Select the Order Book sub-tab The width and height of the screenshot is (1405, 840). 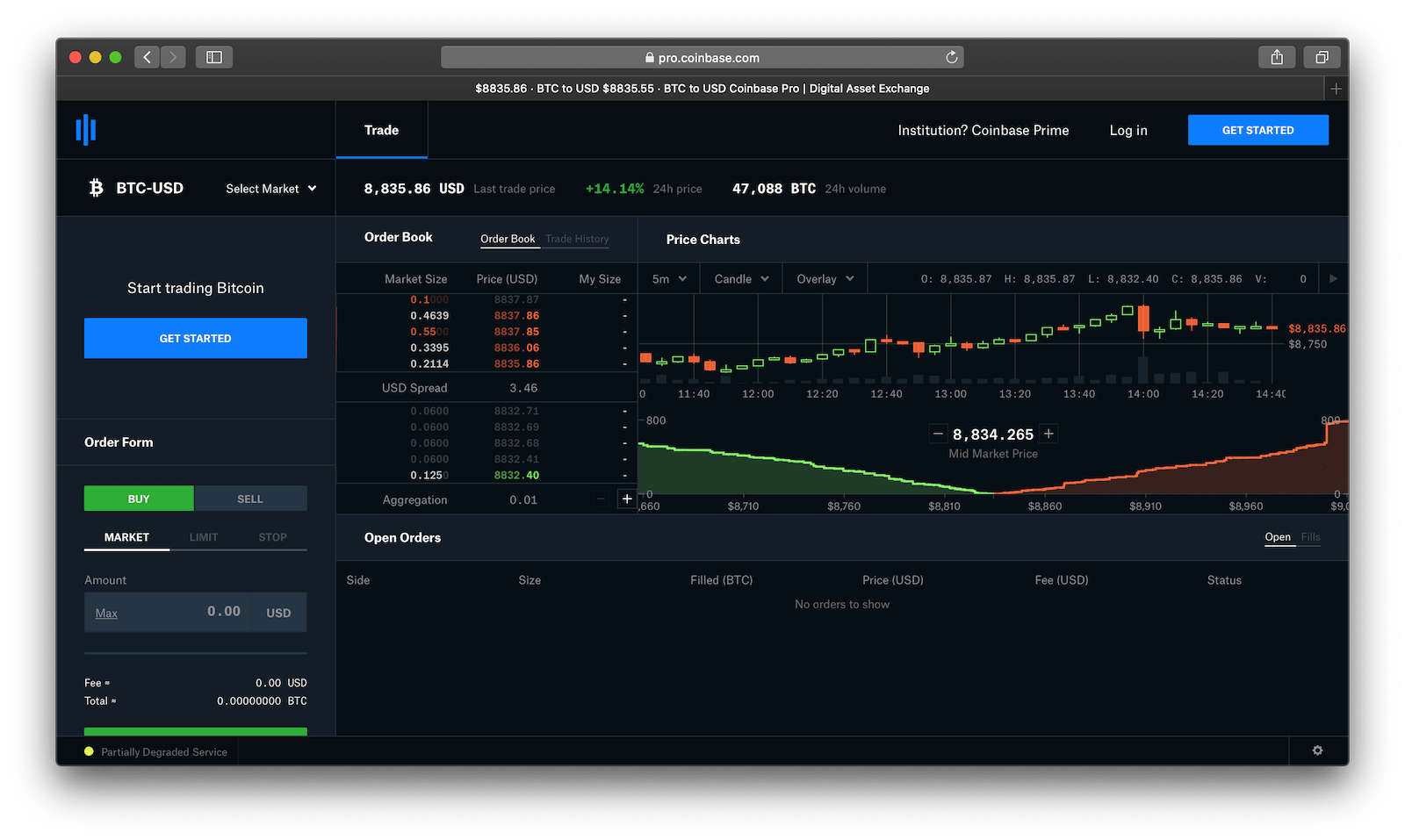point(508,239)
